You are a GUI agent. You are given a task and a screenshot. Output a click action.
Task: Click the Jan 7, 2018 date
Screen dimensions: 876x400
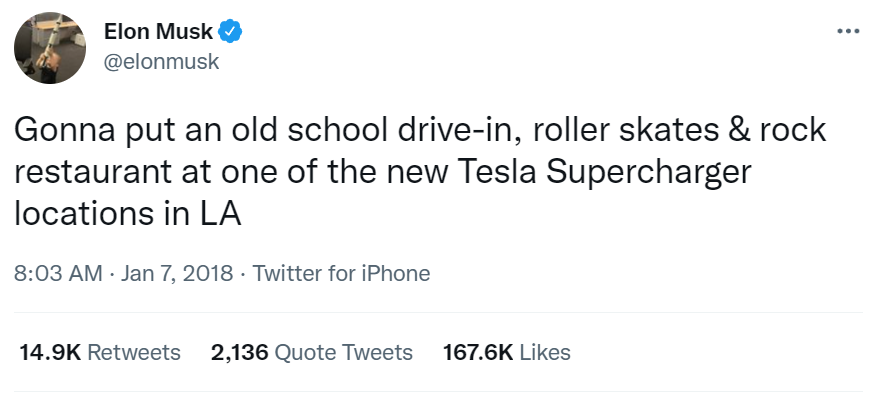click(x=179, y=273)
